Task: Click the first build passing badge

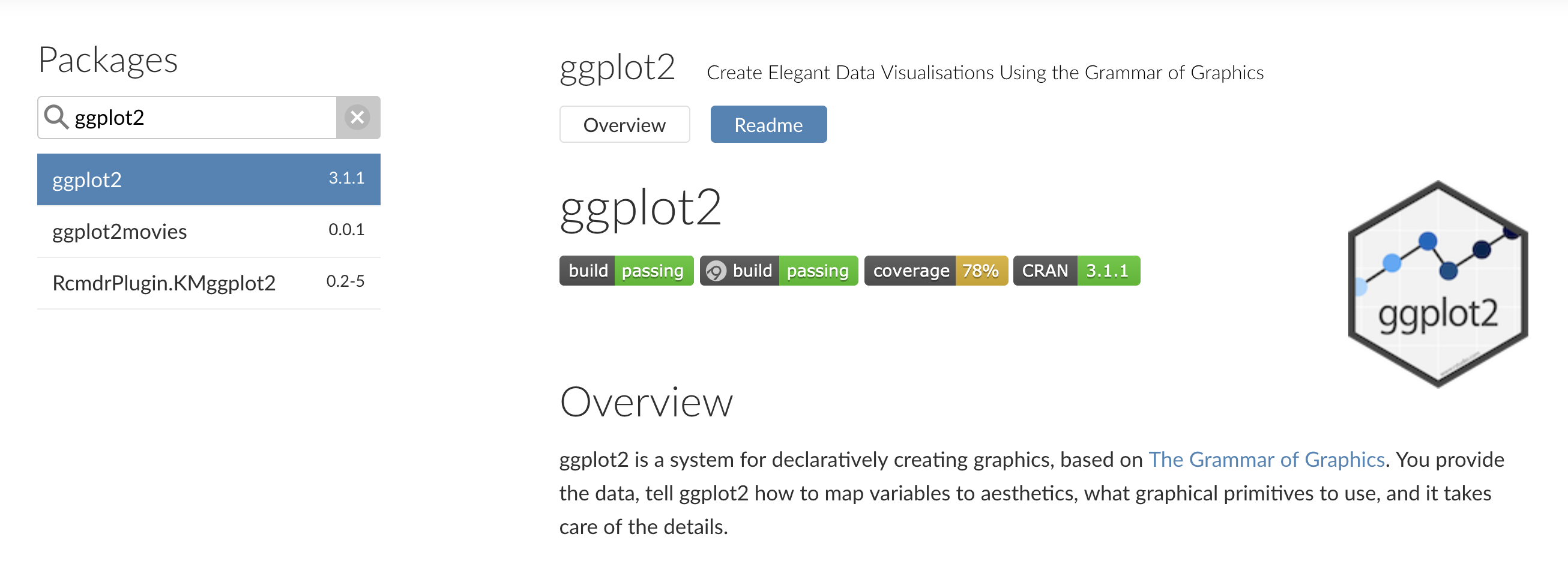Action: tap(626, 271)
